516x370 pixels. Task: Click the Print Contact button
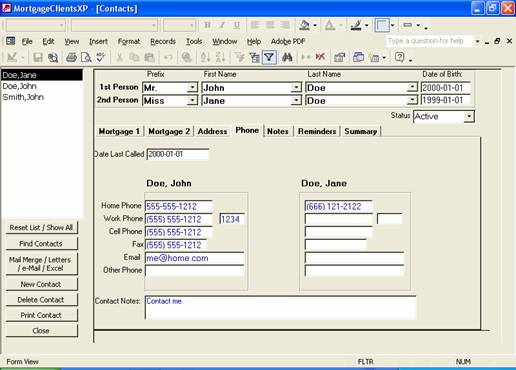click(41, 315)
